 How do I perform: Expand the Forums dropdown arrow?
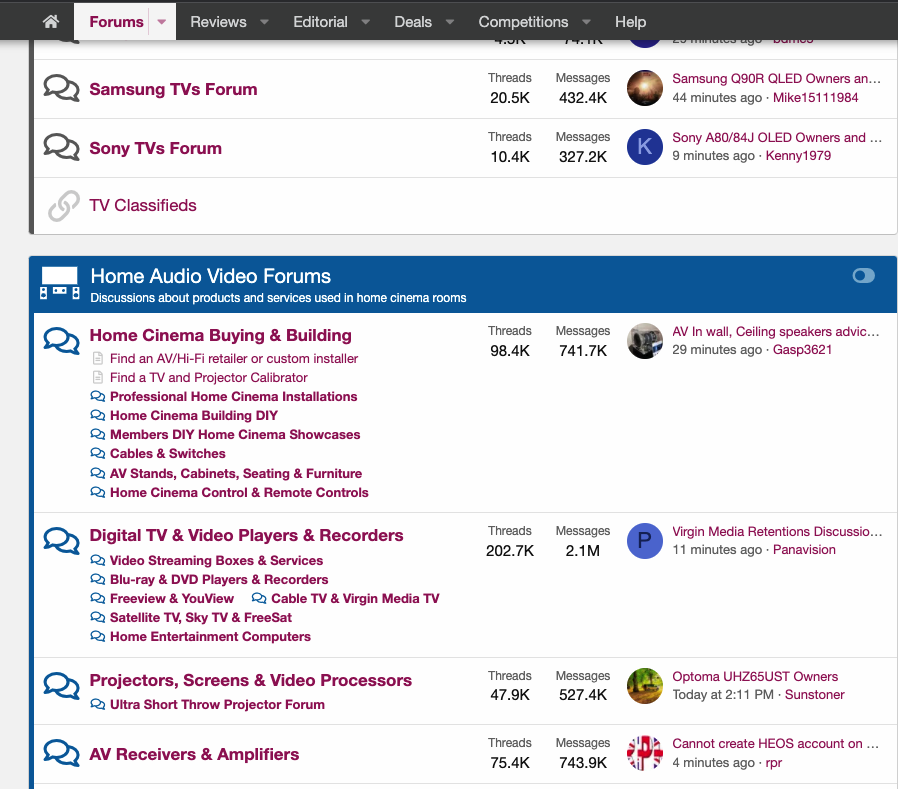(x=162, y=22)
